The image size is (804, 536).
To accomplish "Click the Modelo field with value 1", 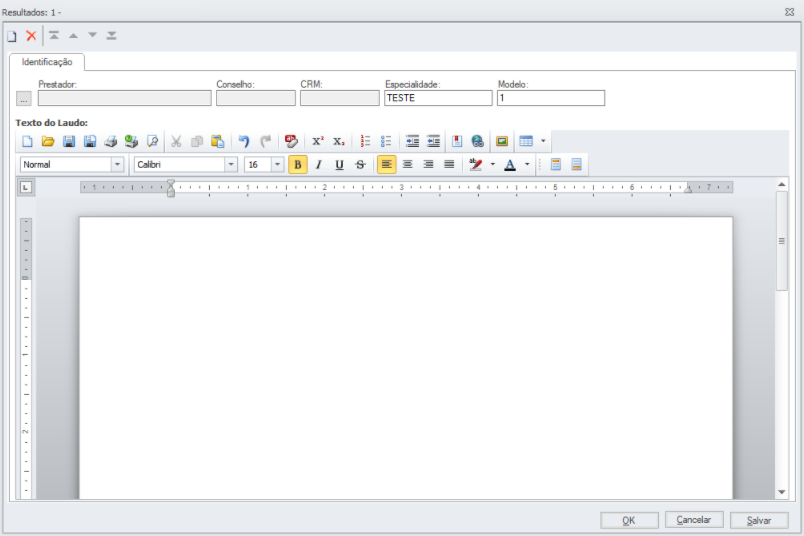I will pos(551,98).
